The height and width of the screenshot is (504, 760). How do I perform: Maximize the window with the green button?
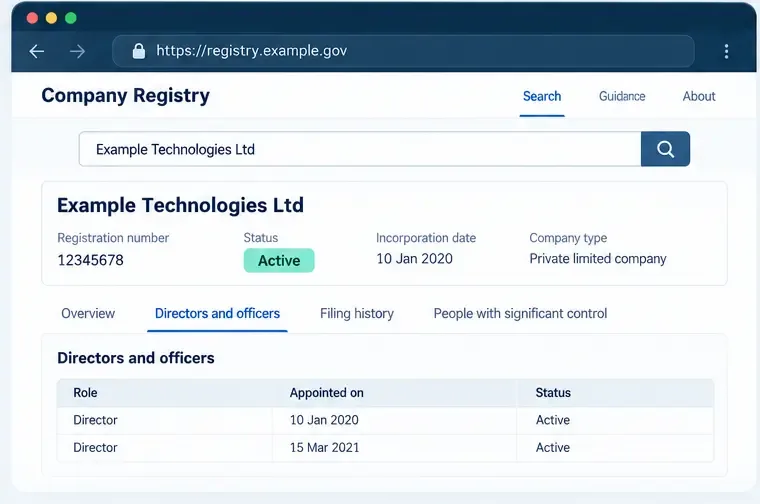(71, 18)
